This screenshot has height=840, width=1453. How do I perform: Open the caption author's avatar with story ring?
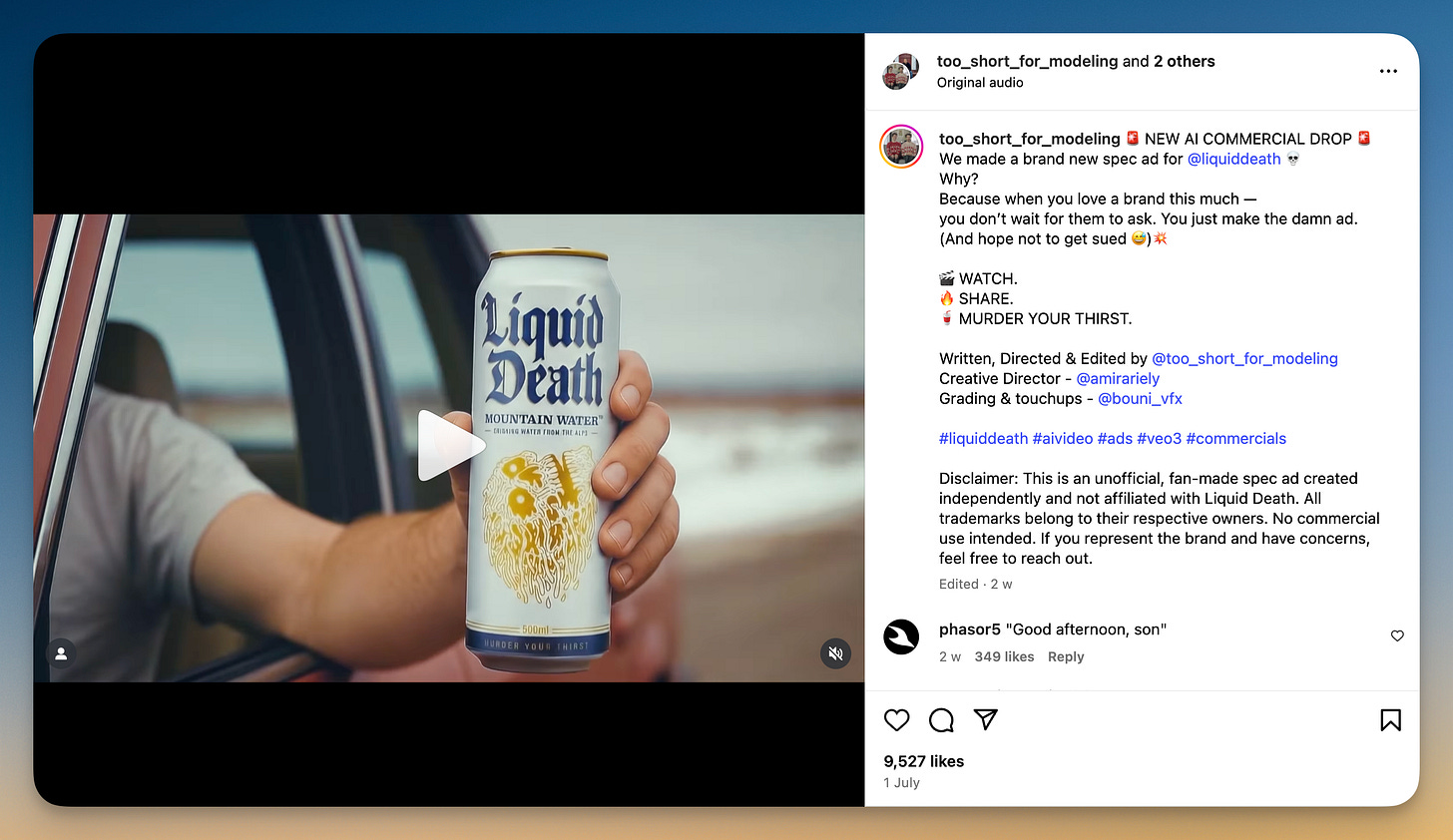point(900,147)
